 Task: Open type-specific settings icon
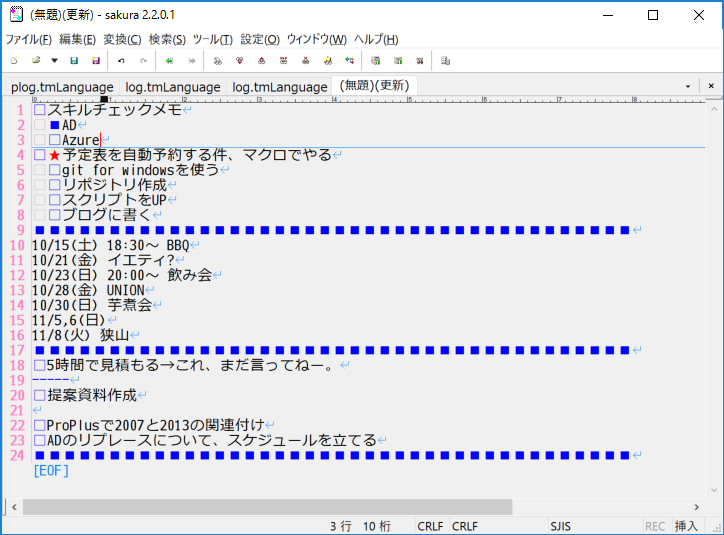coord(398,60)
